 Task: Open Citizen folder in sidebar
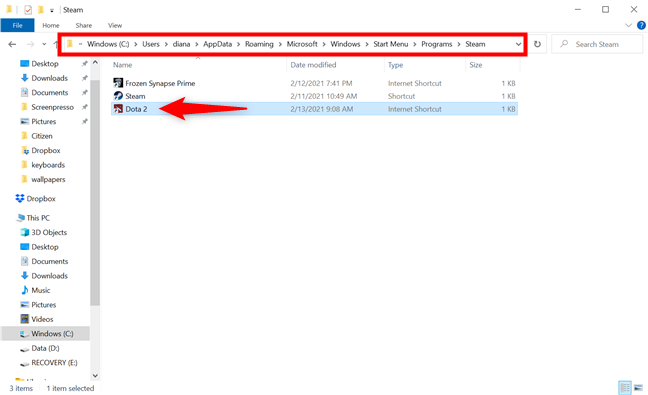(41, 136)
